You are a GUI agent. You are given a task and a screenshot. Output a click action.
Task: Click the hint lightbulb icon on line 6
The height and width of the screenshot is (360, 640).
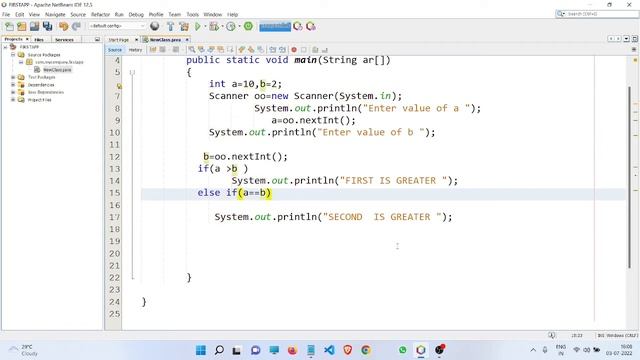click(x=119, y=86)
